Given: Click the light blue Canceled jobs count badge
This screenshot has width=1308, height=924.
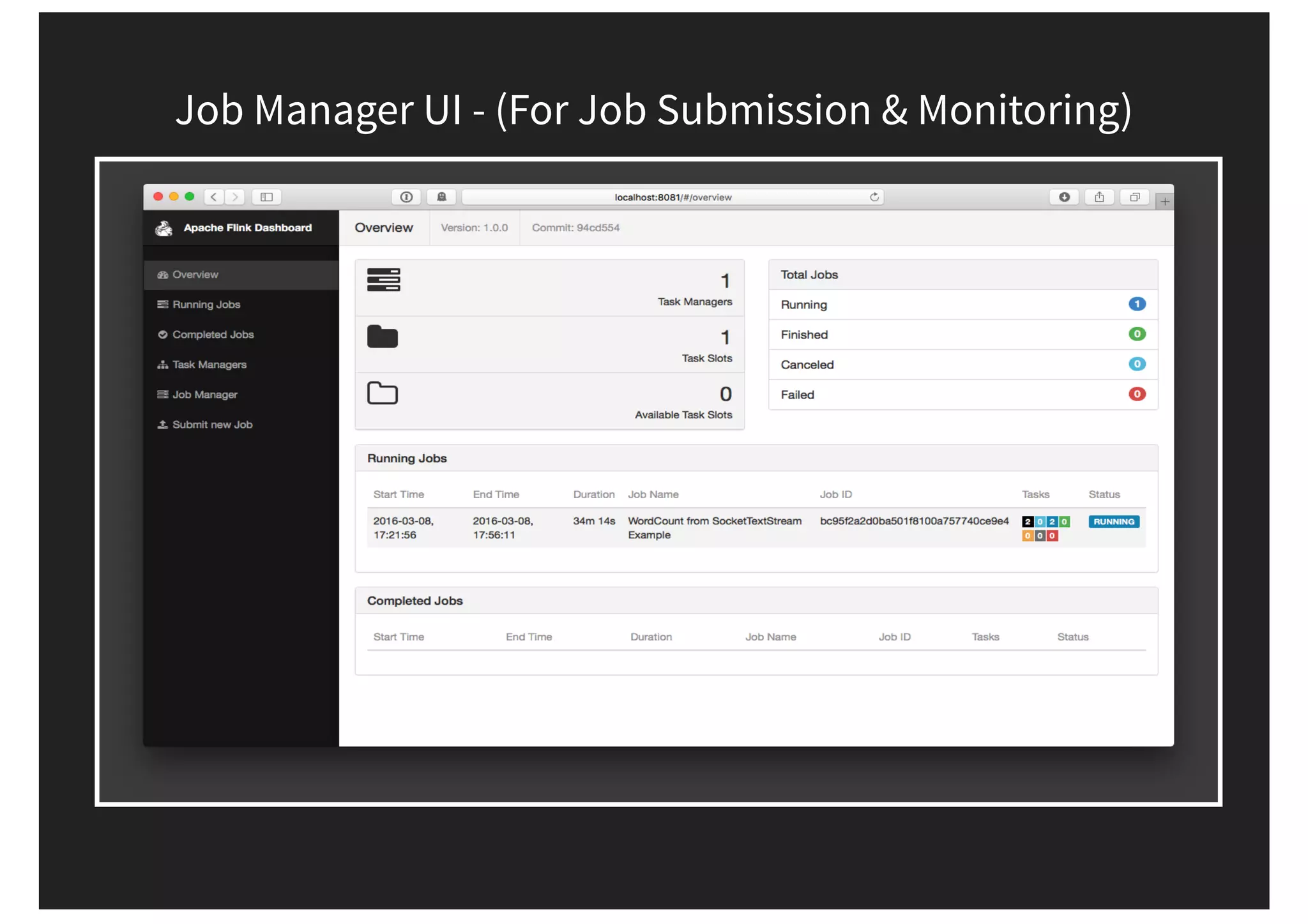Looking at the screenshot, I should click(1137, 365).
